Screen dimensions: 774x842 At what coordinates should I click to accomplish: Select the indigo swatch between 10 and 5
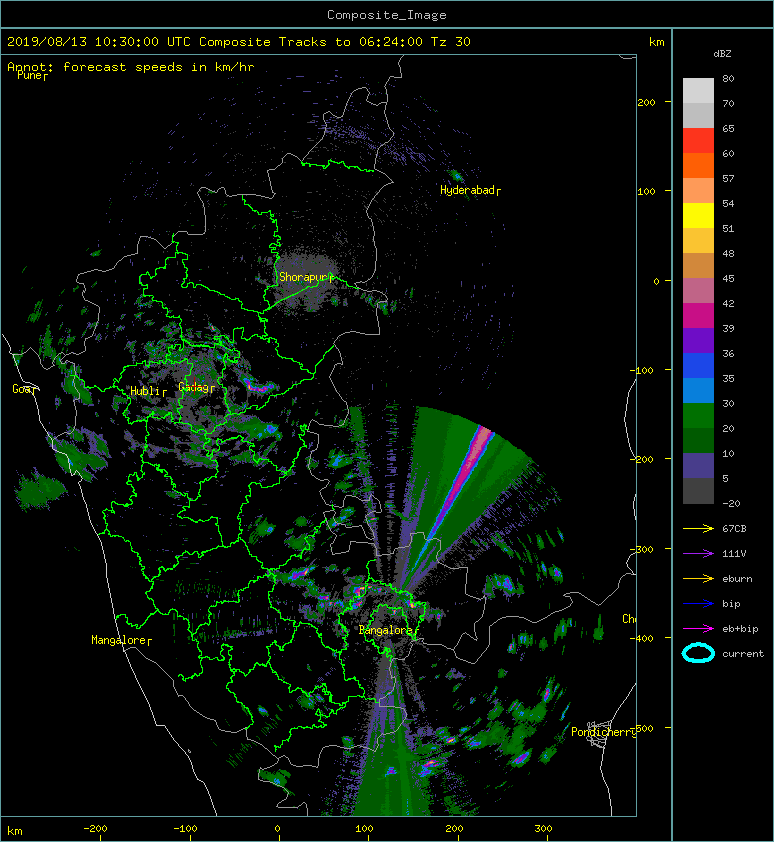698,466
